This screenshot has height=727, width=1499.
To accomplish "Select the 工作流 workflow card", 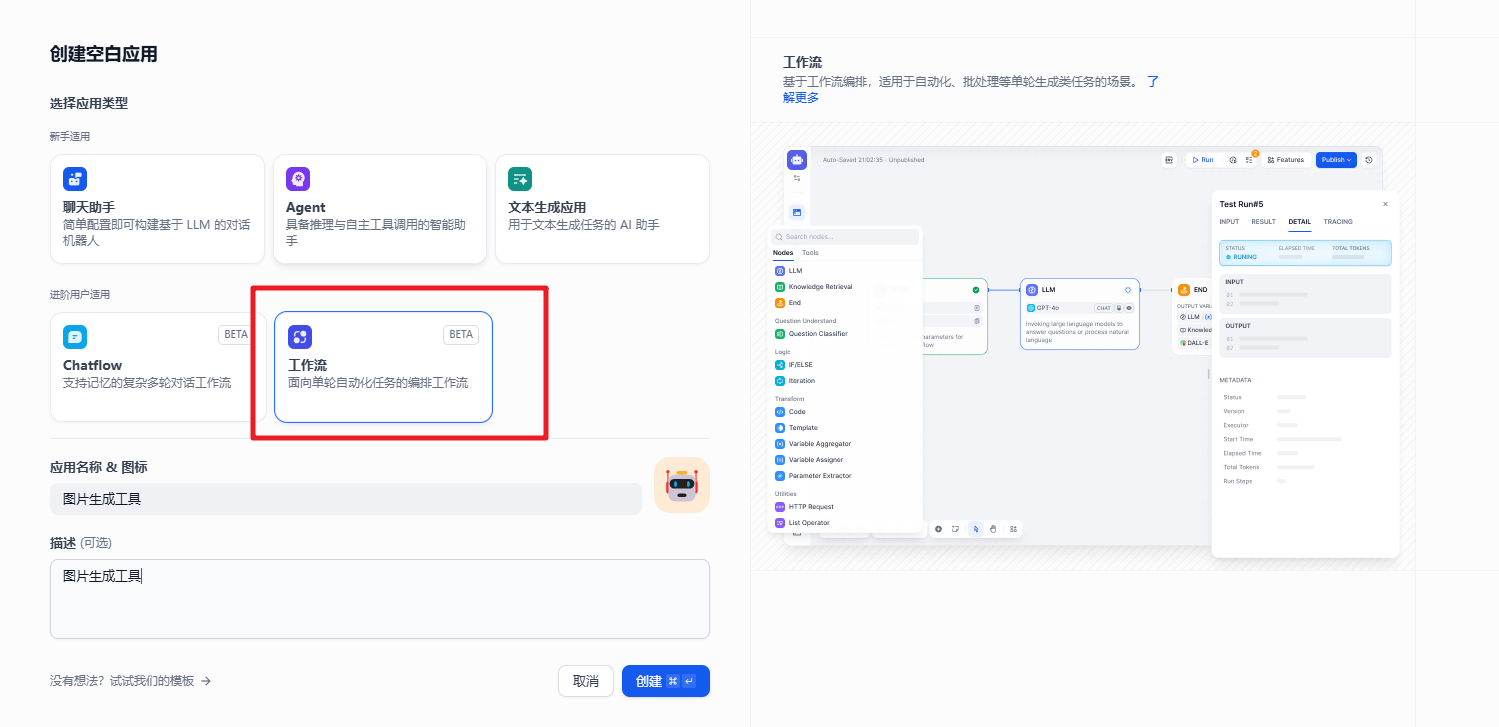I will point(383,367).
